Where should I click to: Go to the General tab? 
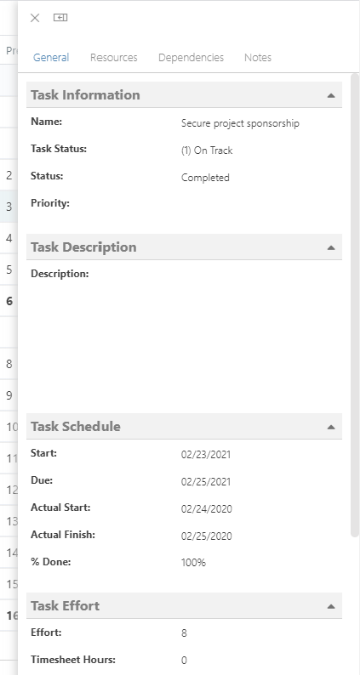click(51, 57)
